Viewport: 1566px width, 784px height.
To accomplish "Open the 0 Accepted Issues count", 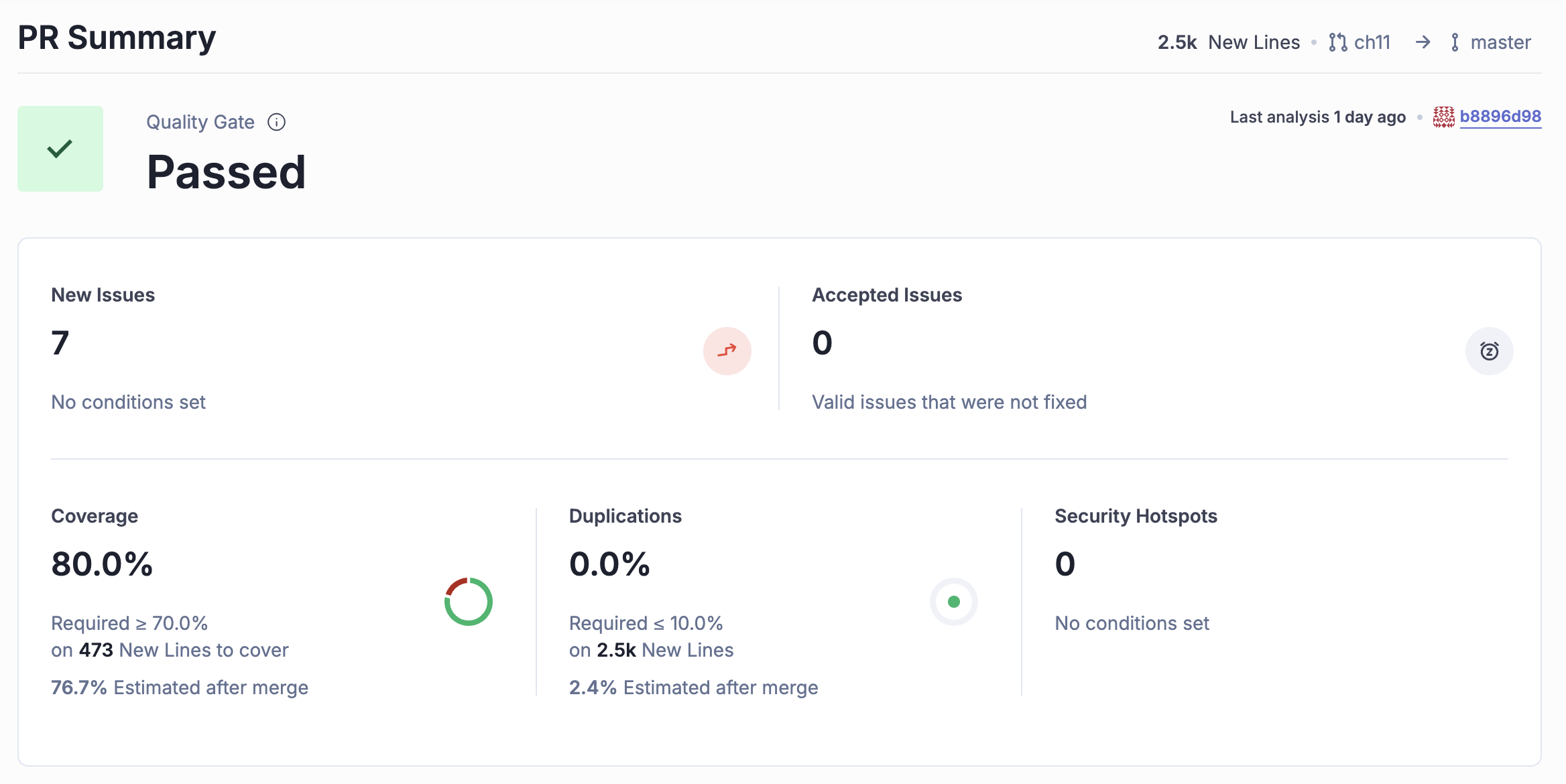I will [x=822, y=342].
